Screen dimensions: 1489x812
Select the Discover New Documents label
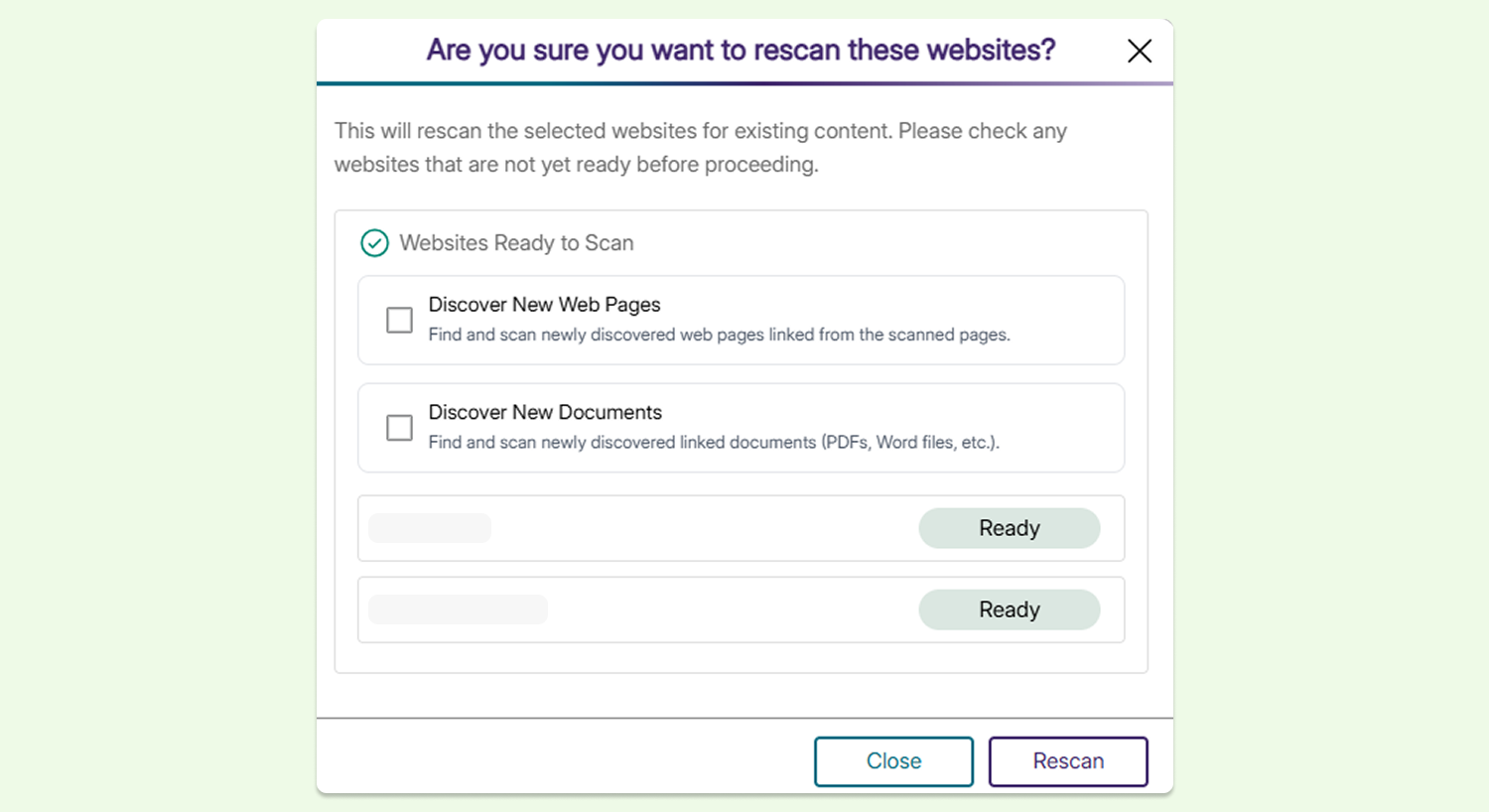point(545,412)
